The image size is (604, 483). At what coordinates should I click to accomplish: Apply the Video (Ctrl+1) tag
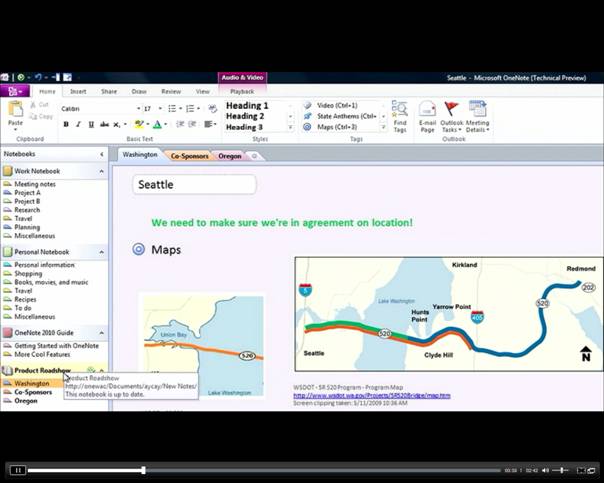(337, 105)
